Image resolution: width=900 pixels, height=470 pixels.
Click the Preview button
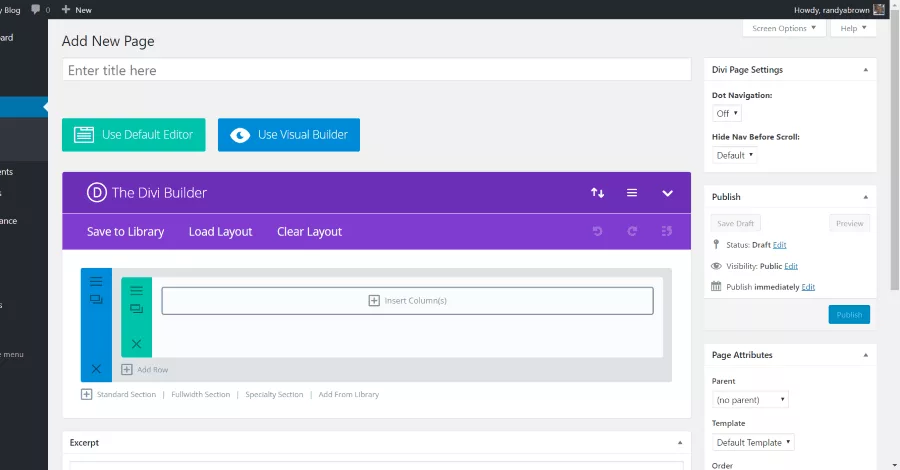point(849,223)
